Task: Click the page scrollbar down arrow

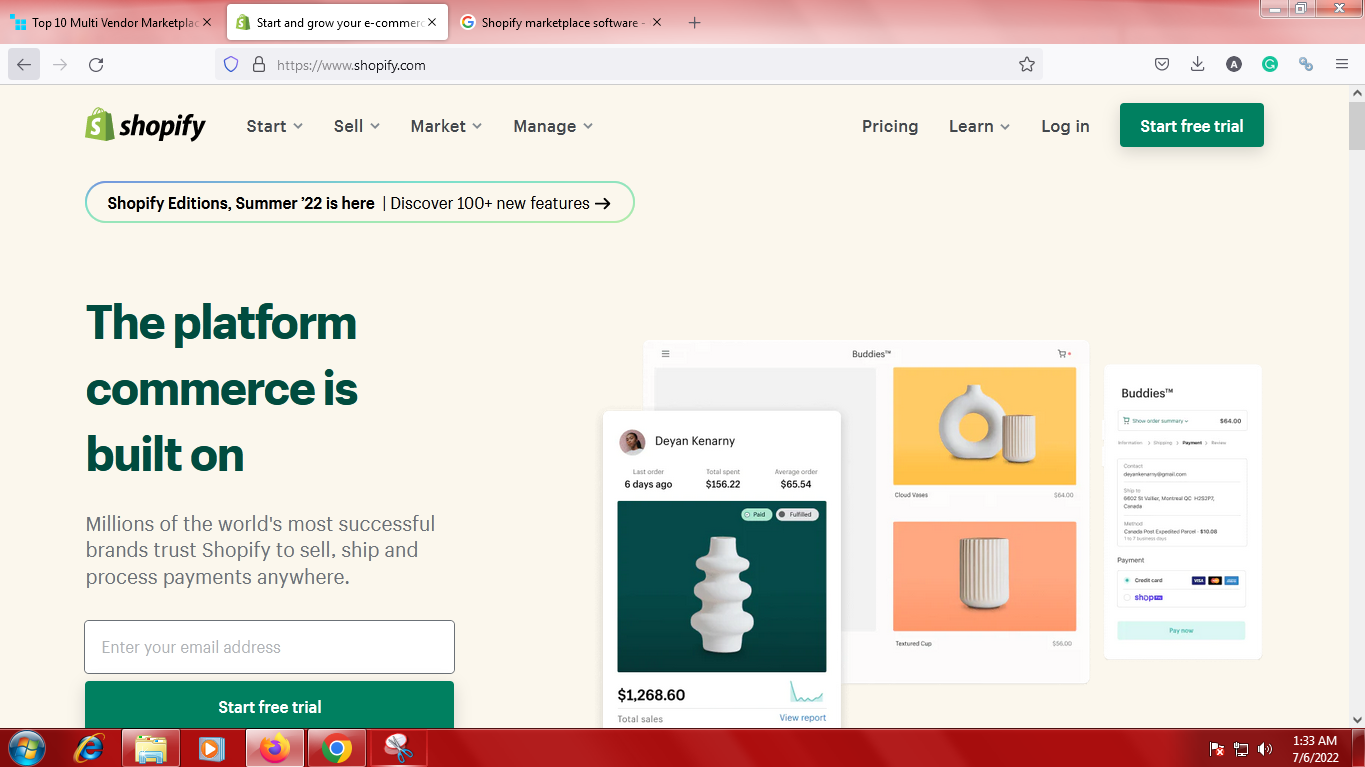Action: pos(1356,719)
